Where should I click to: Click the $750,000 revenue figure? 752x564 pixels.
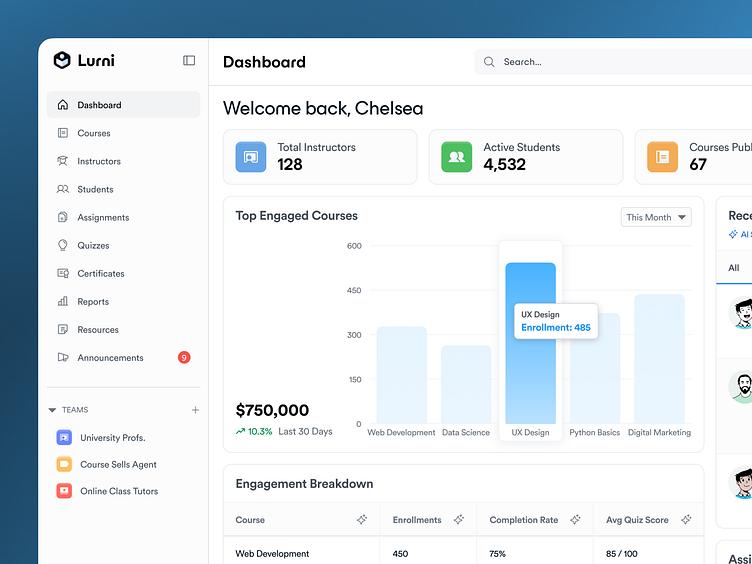(x=272, y=410)
